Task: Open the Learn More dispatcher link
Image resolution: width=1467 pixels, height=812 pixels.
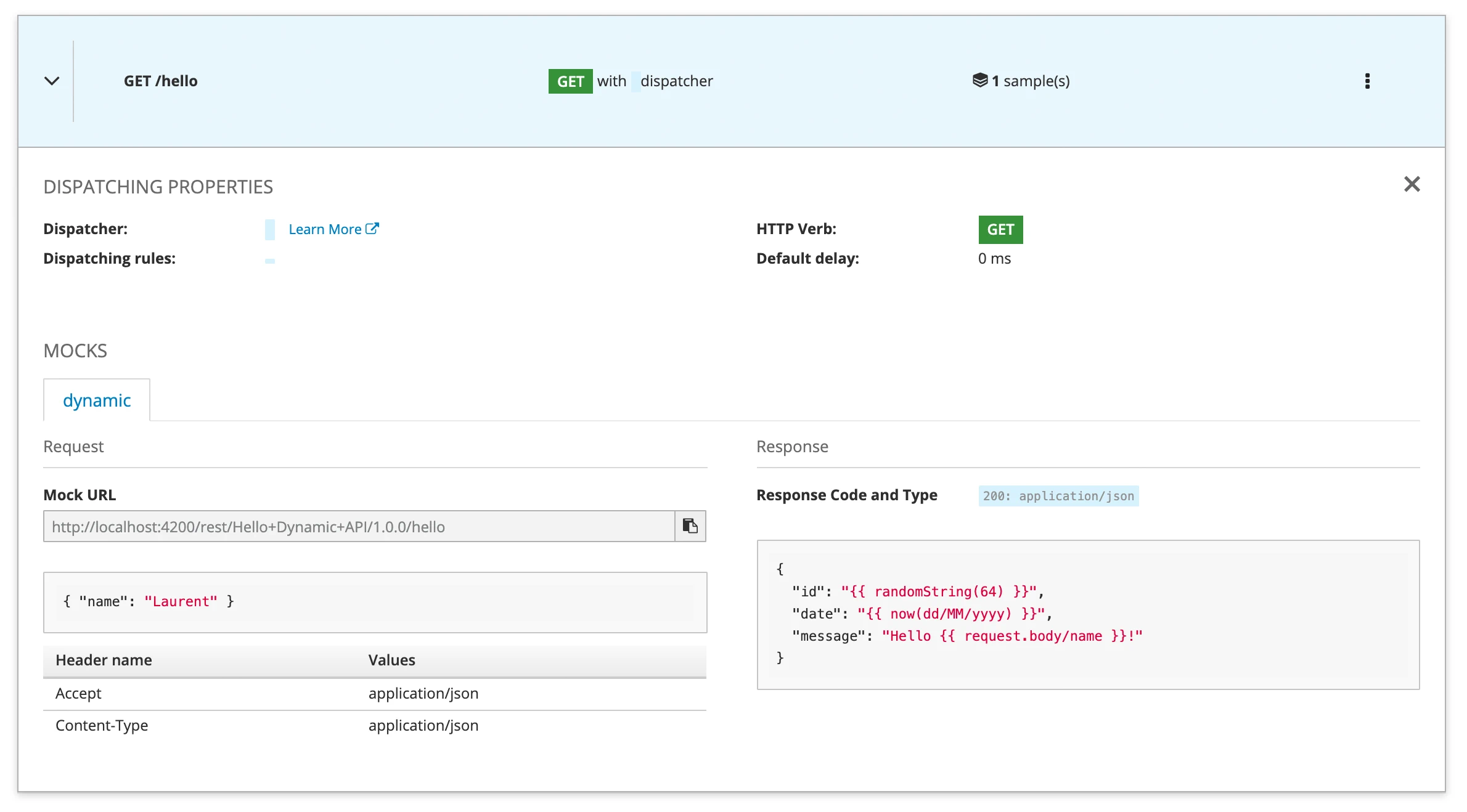Action: coord(325,229)
